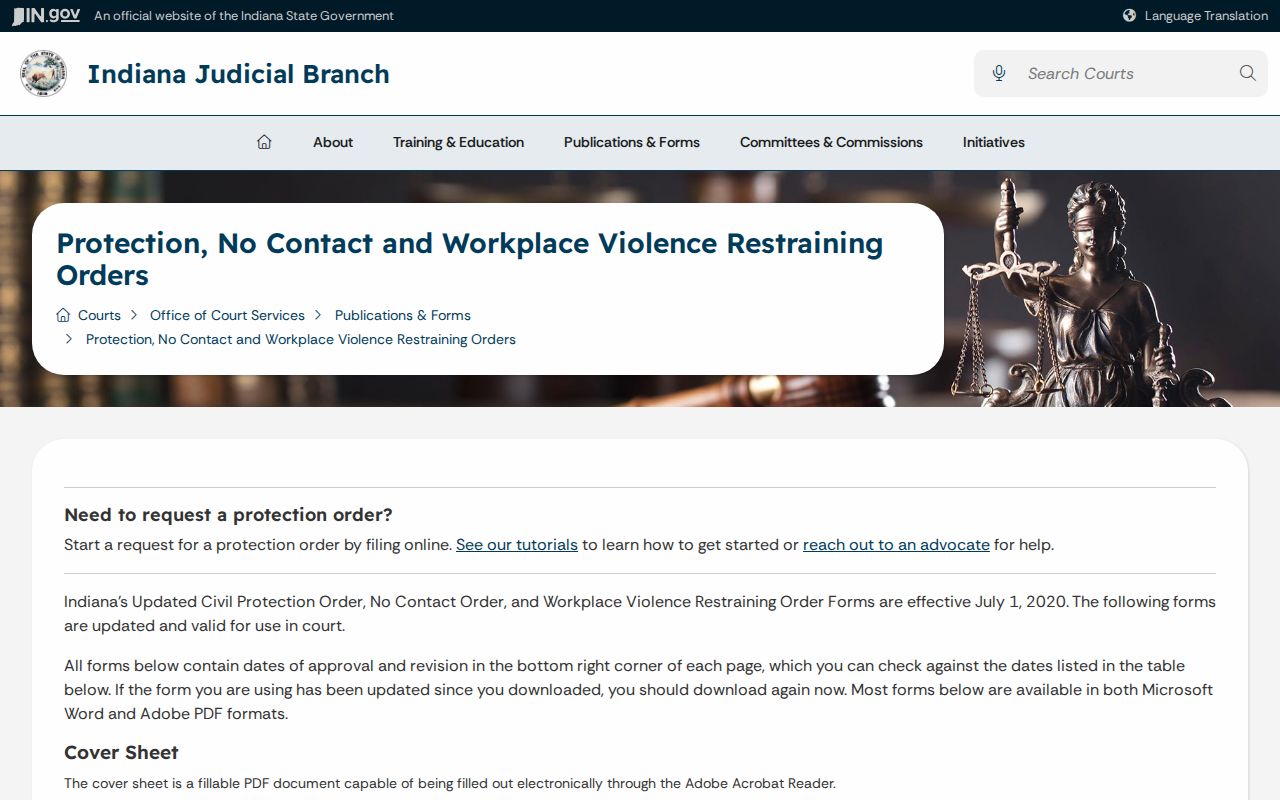Click the microphone voice search icon
Screen dimensions: 1280x800
998,73
